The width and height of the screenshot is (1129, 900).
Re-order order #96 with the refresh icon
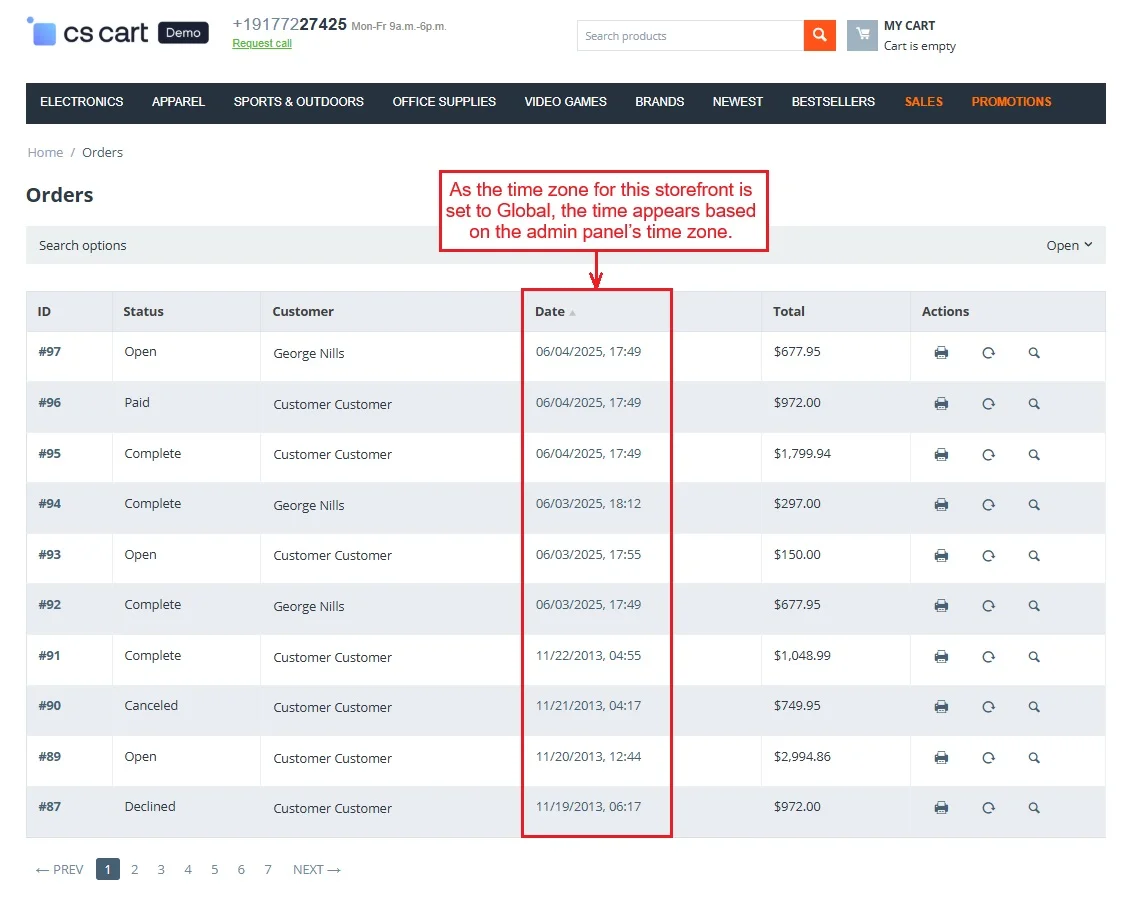[988, 404]
